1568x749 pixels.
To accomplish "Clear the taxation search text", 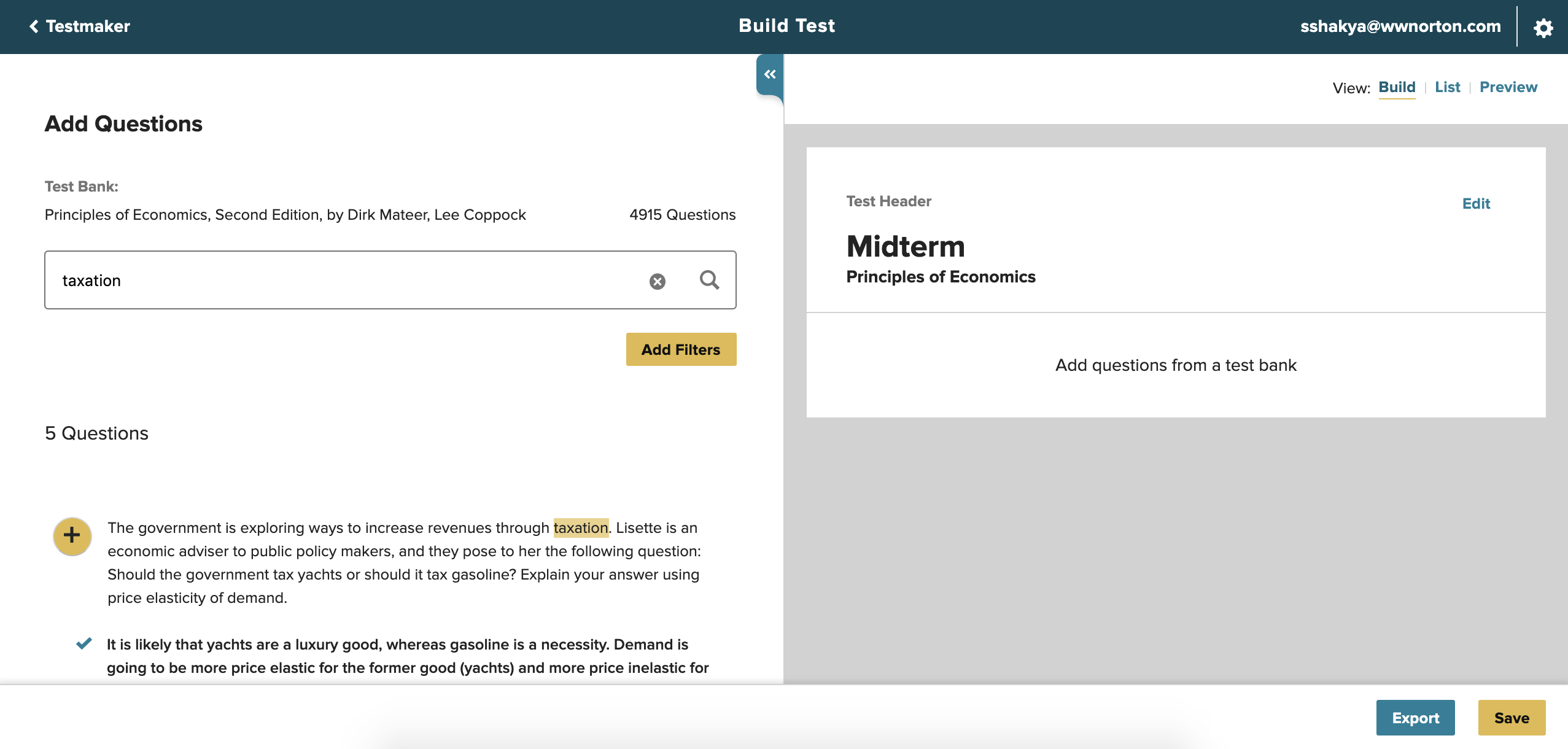I will tap(657, 281).
